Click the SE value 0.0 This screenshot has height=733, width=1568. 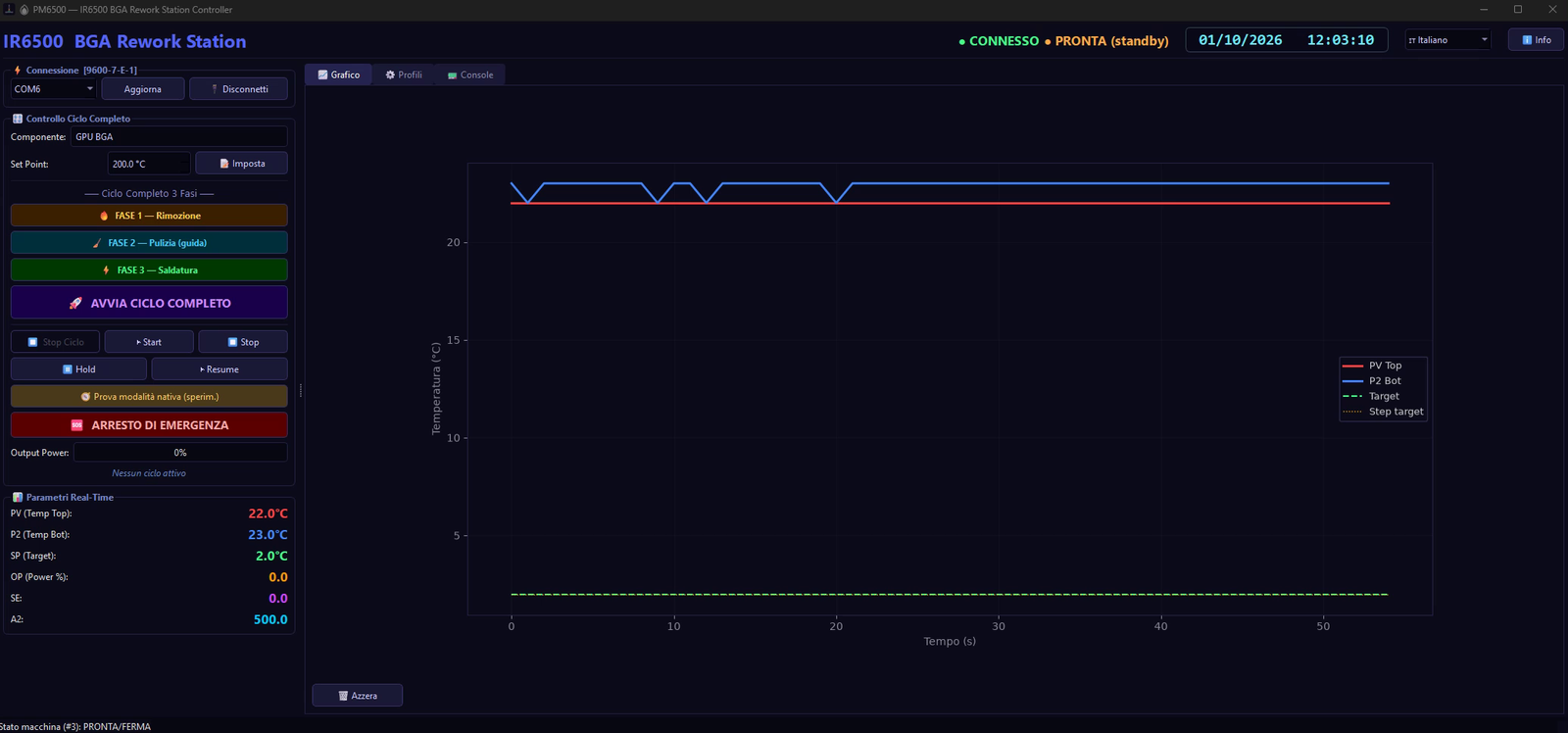(278, 599)
